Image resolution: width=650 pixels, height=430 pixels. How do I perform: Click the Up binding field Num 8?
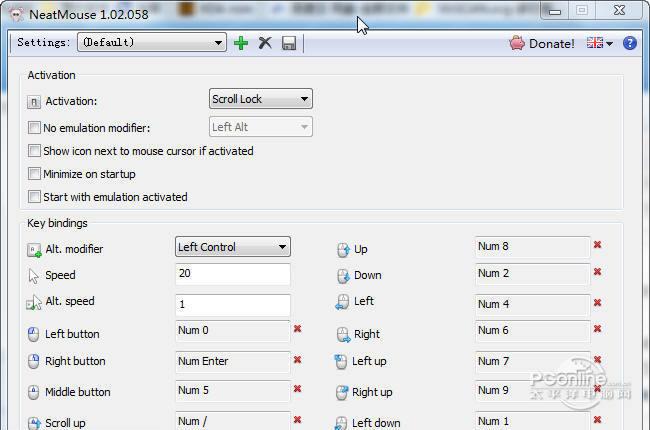[x=532, y=247]
